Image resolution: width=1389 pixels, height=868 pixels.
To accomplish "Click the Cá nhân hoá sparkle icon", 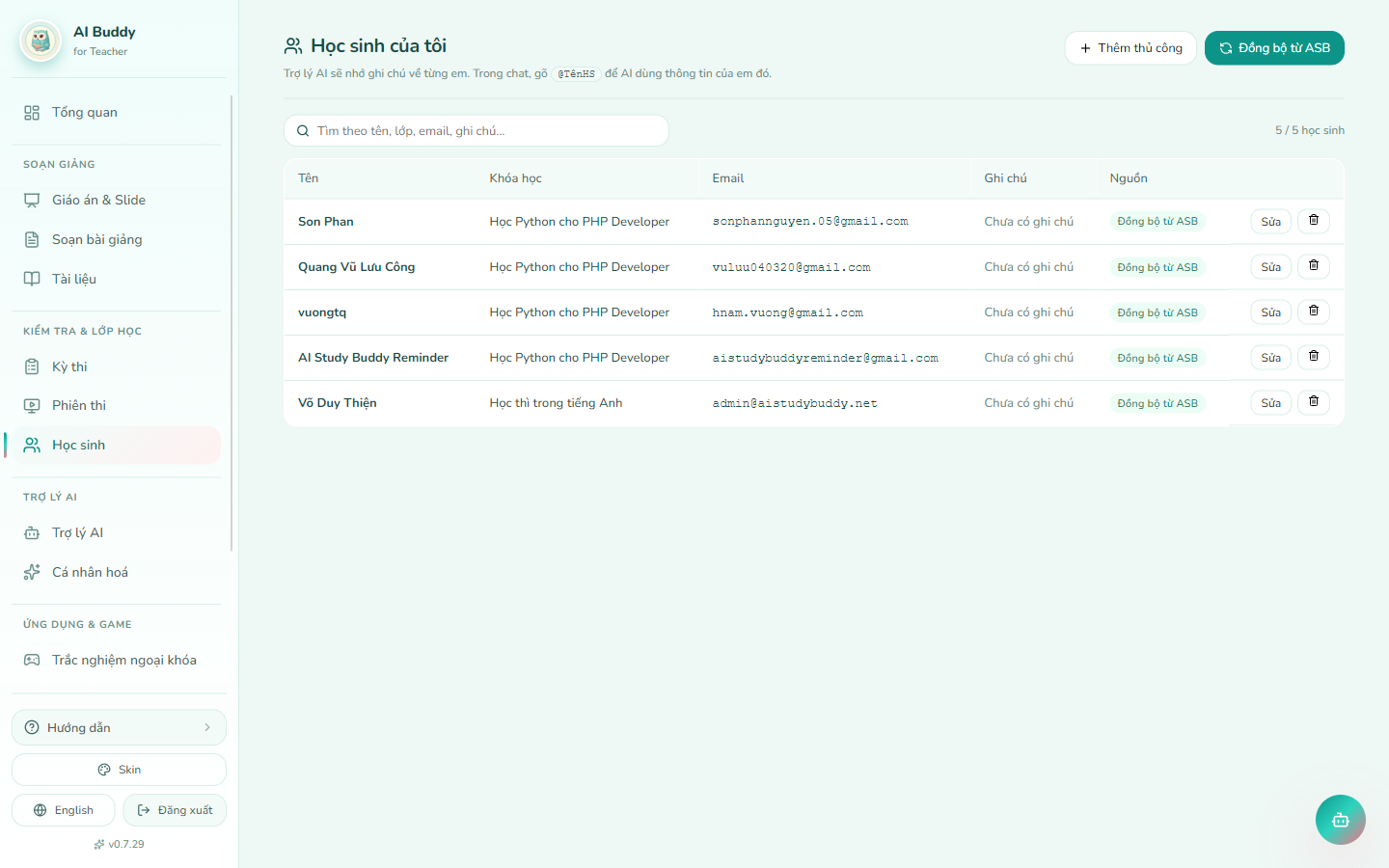I will point(32,573).
